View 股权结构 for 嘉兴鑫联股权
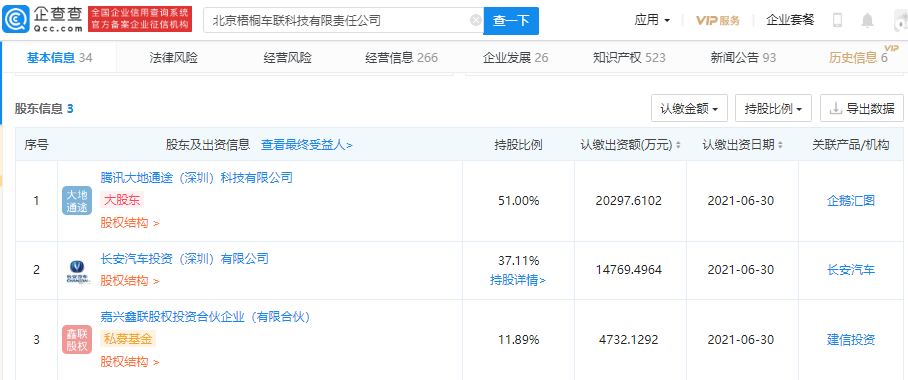The width and height of the screenshot is (908, 380). click(130, 362)
